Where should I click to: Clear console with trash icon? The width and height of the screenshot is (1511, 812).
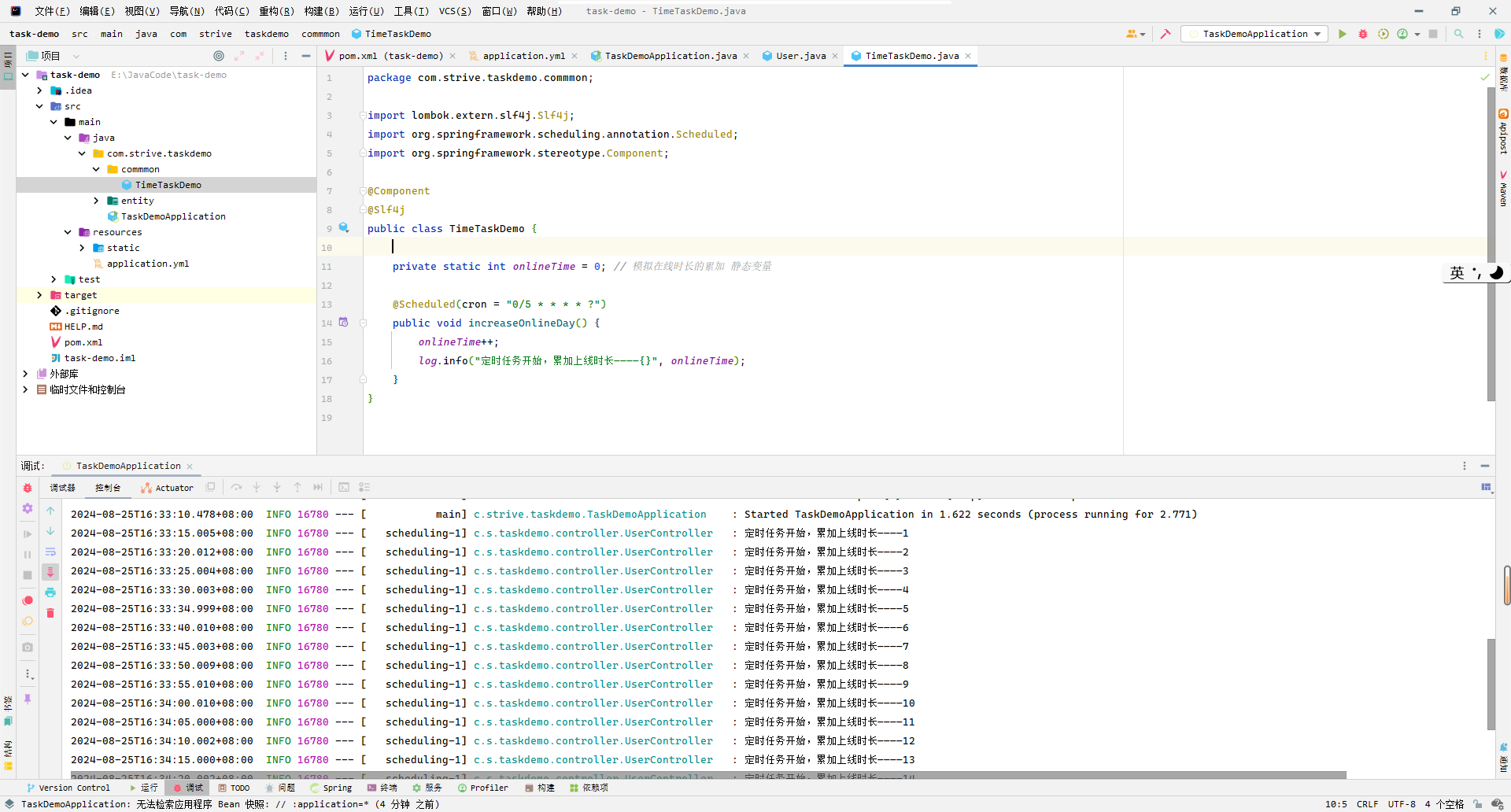[50, 613]
